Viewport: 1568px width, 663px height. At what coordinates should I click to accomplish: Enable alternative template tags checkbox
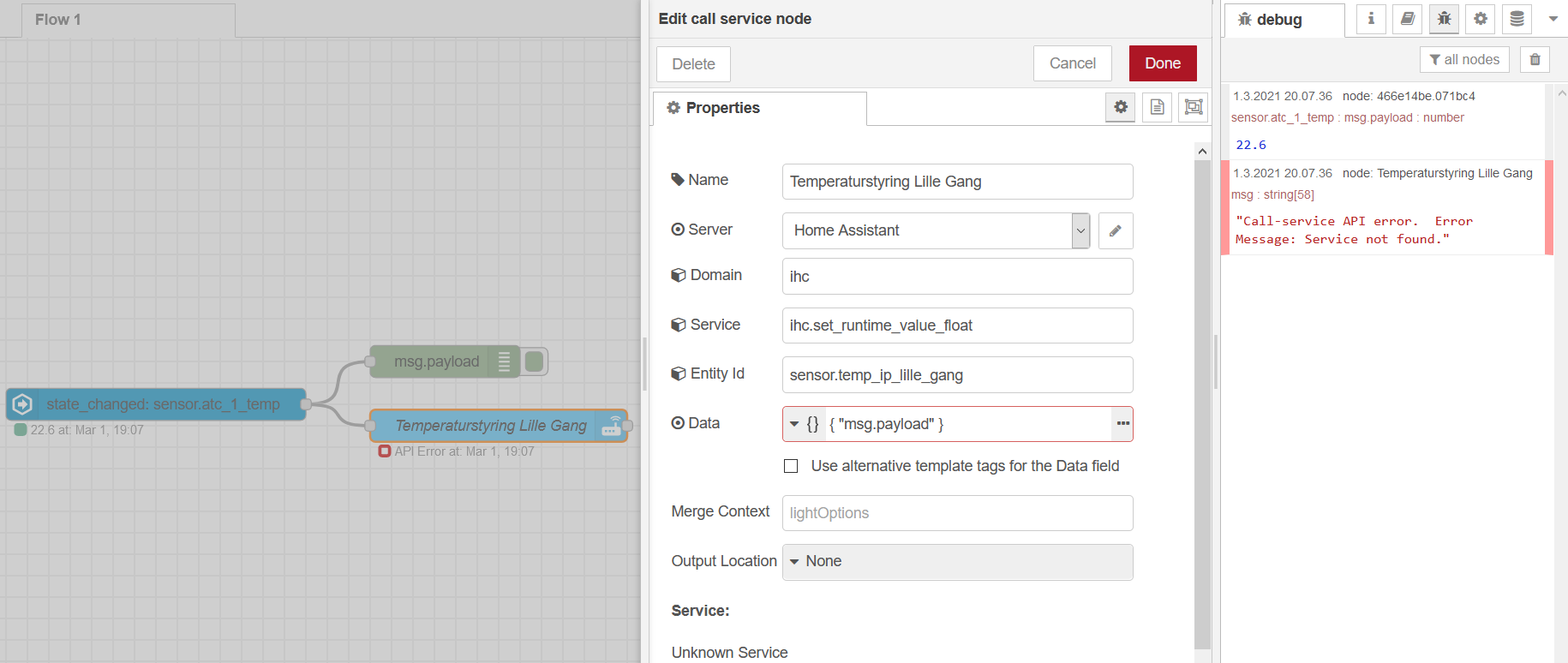[x=791, y=466]
